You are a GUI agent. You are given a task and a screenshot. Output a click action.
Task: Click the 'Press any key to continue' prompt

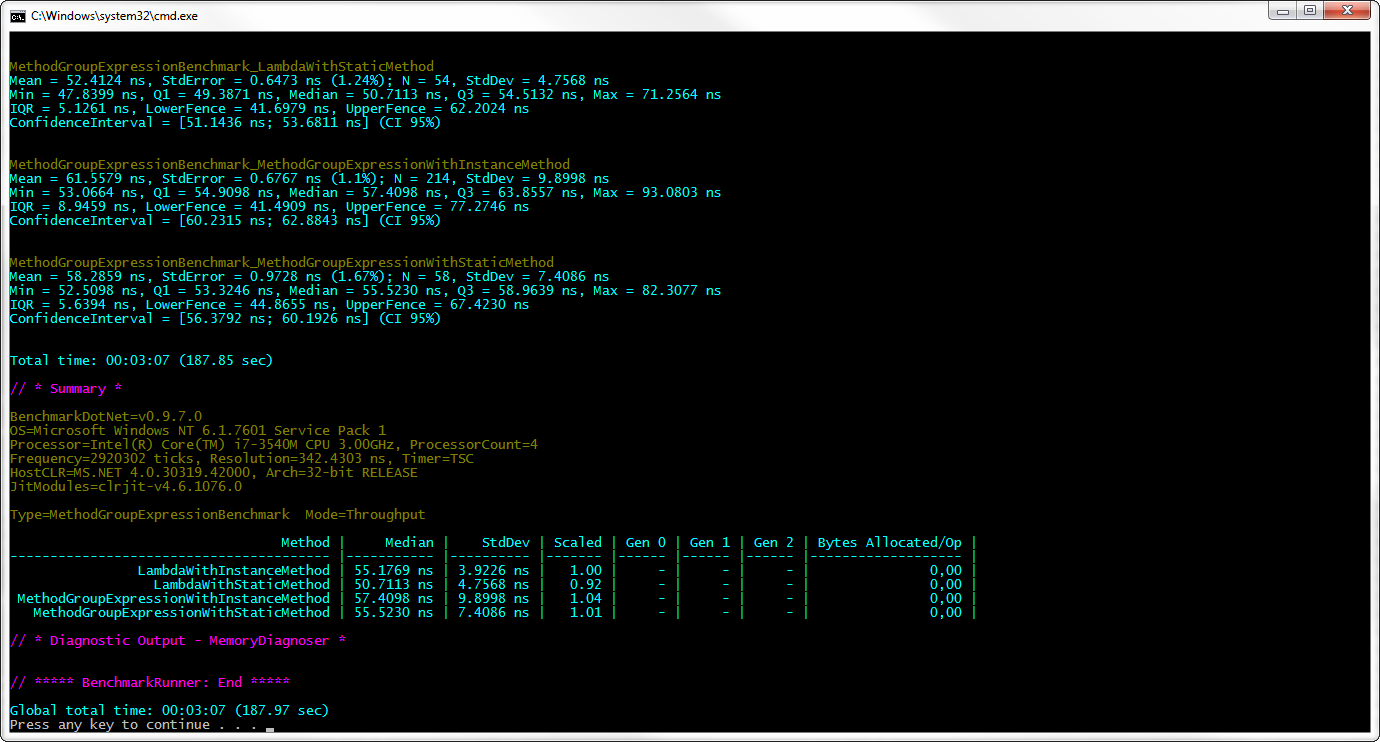[x=134, y=724]
